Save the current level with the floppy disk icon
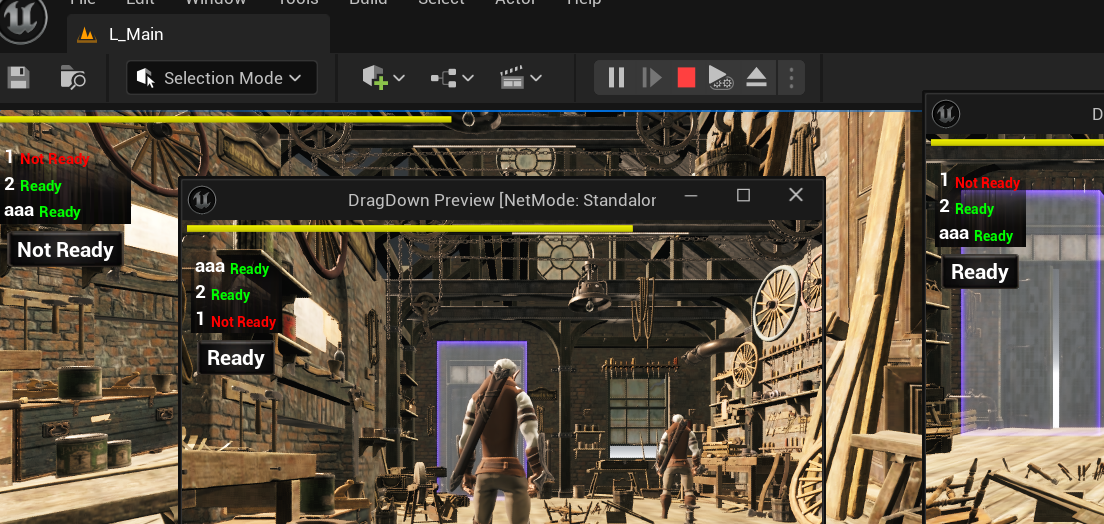 coord(18,77)
